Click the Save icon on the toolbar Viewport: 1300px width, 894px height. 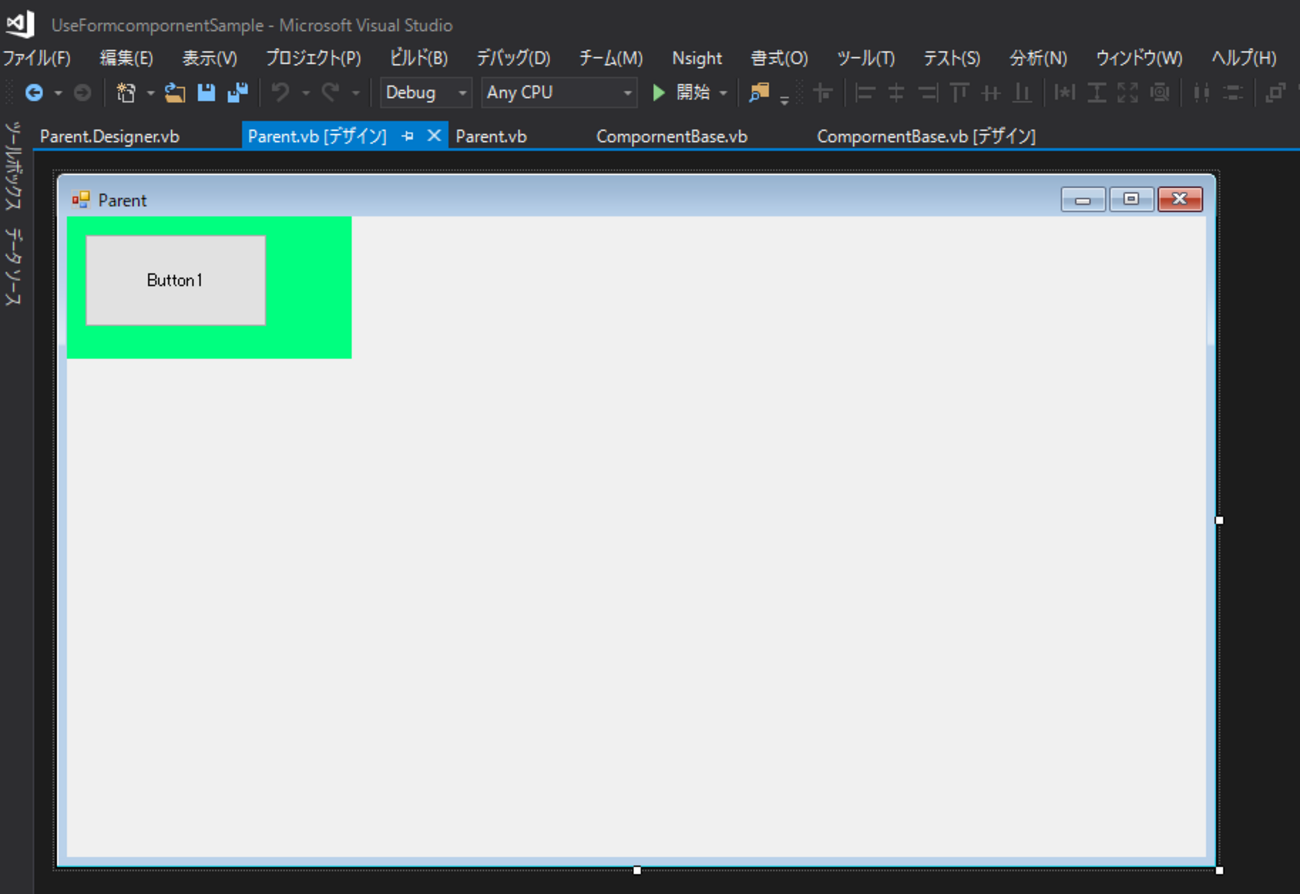click(x=205, y=92)
